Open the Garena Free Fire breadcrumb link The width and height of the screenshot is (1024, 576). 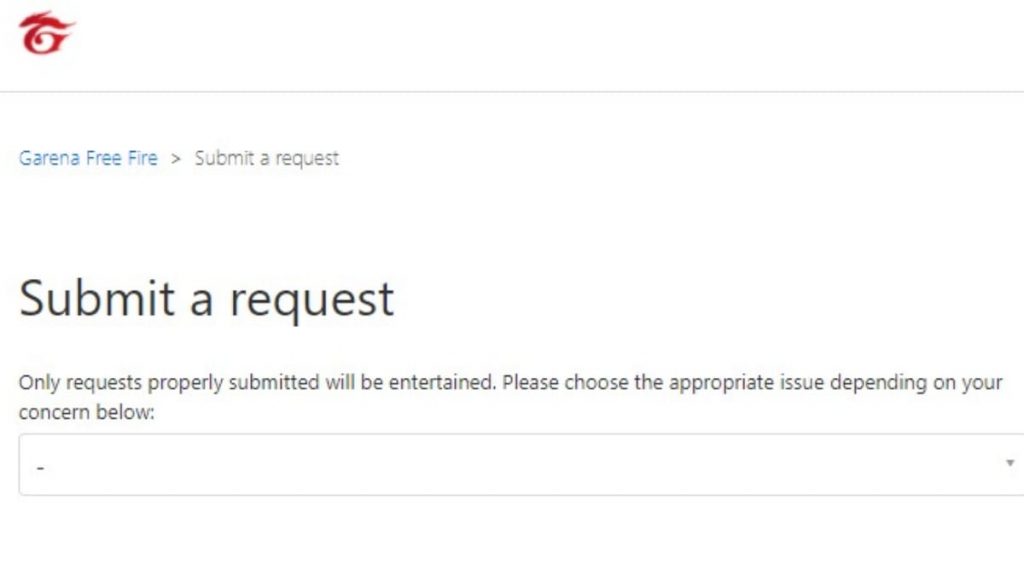(88, 158)
